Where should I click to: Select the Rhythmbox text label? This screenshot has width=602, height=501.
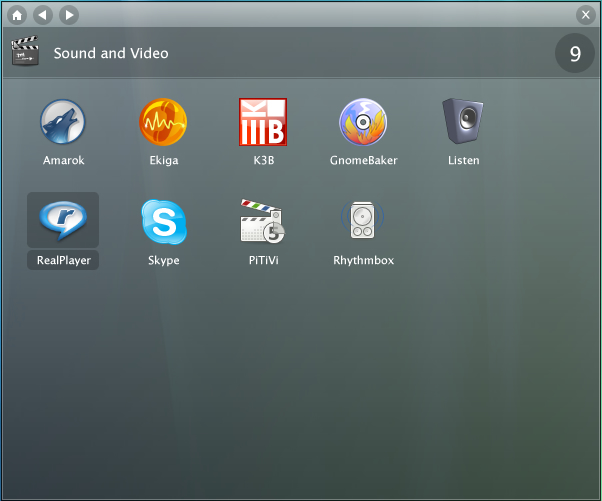364,260
